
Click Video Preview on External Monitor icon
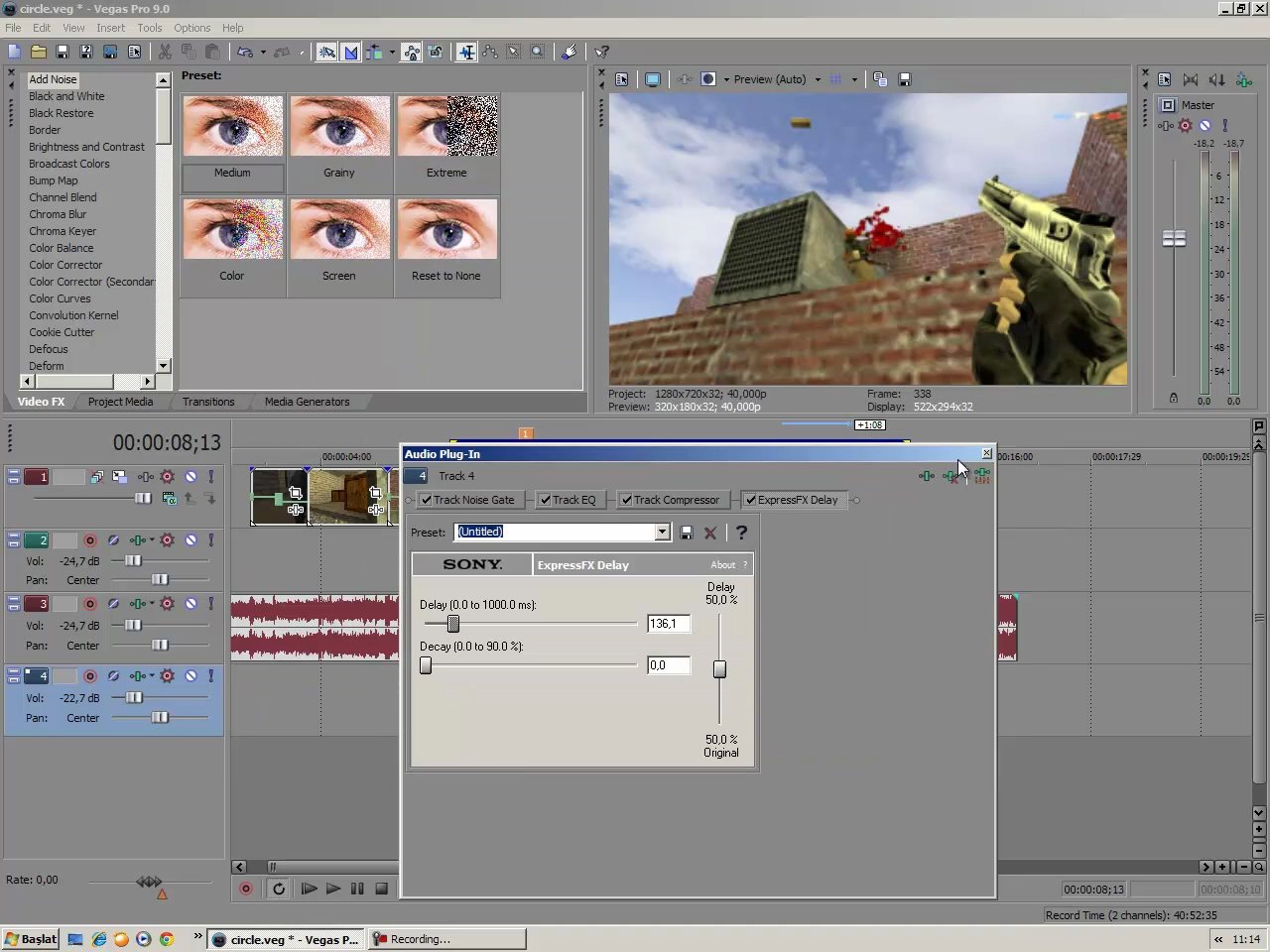653,79
